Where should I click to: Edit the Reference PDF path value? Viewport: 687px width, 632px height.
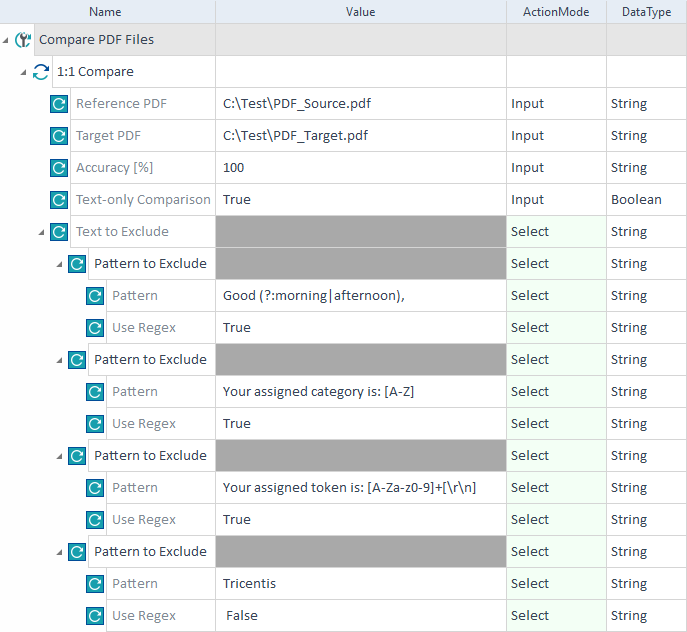[360, 104]
